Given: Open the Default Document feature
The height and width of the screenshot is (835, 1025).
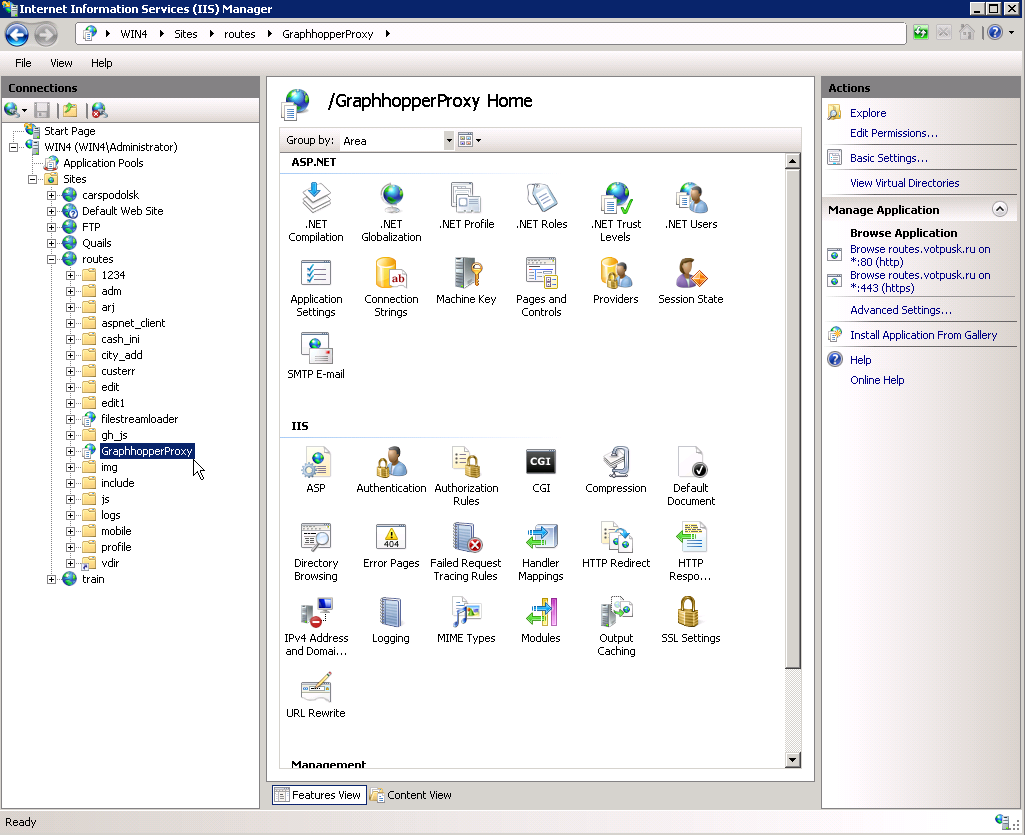Looking at the screenshot, I should 691,477.
